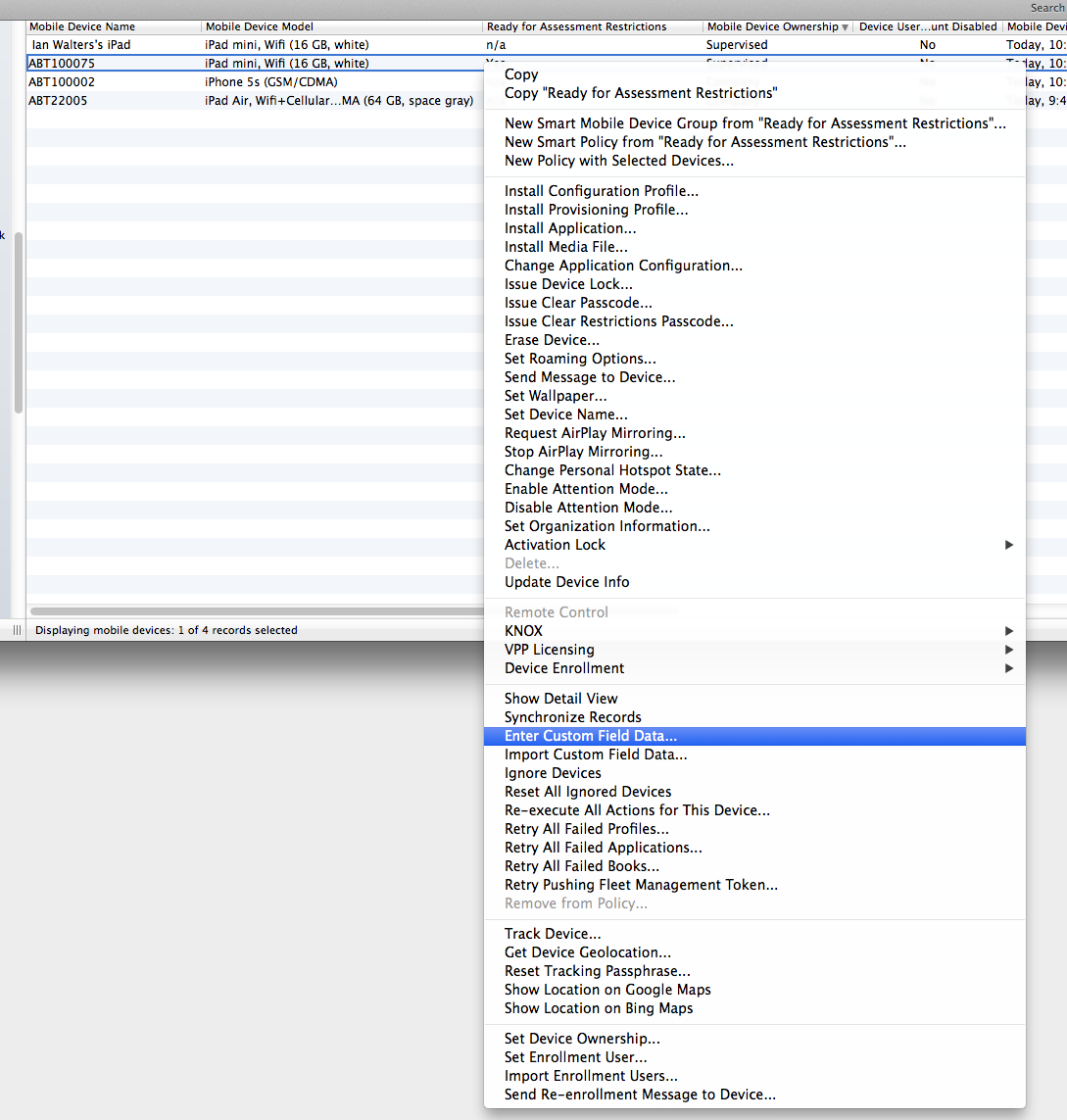Expand the Device Enrollment submenu arrow
This screenshot has width=1067, height=1120.
(x=1009, y=668)
